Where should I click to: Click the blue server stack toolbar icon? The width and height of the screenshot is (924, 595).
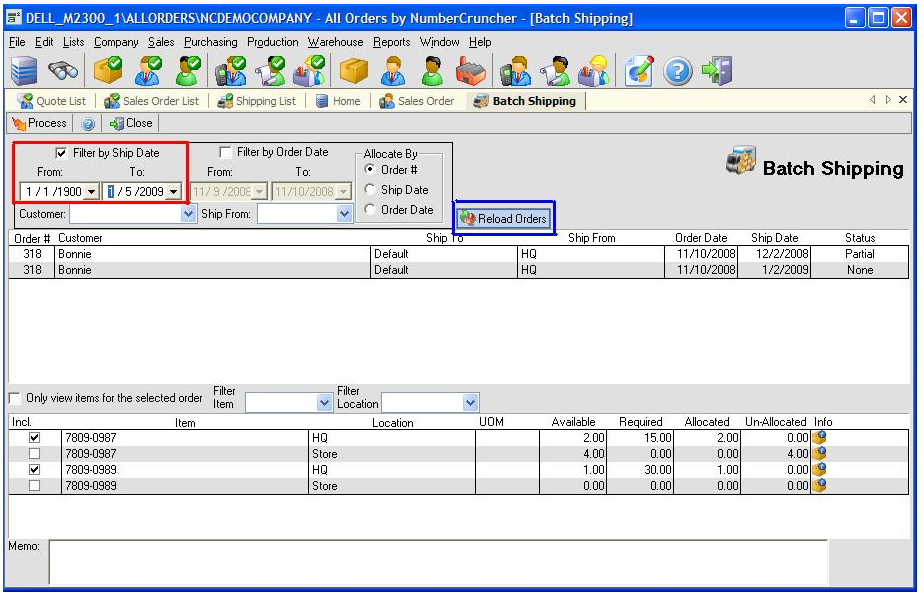tap(24, 71)
